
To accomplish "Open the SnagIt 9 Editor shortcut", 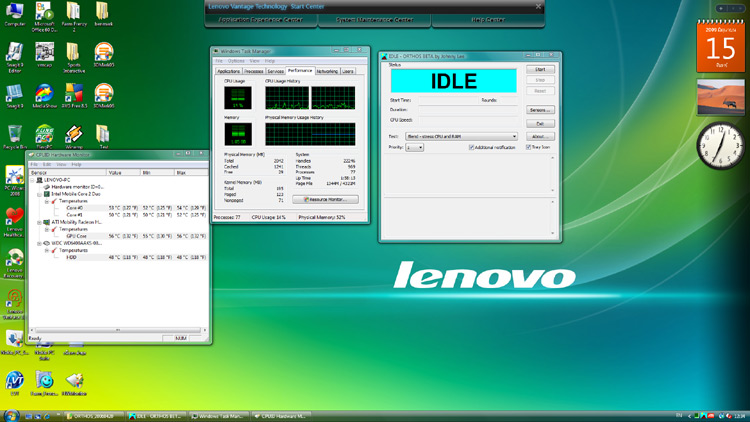I will tap(14, 57).
